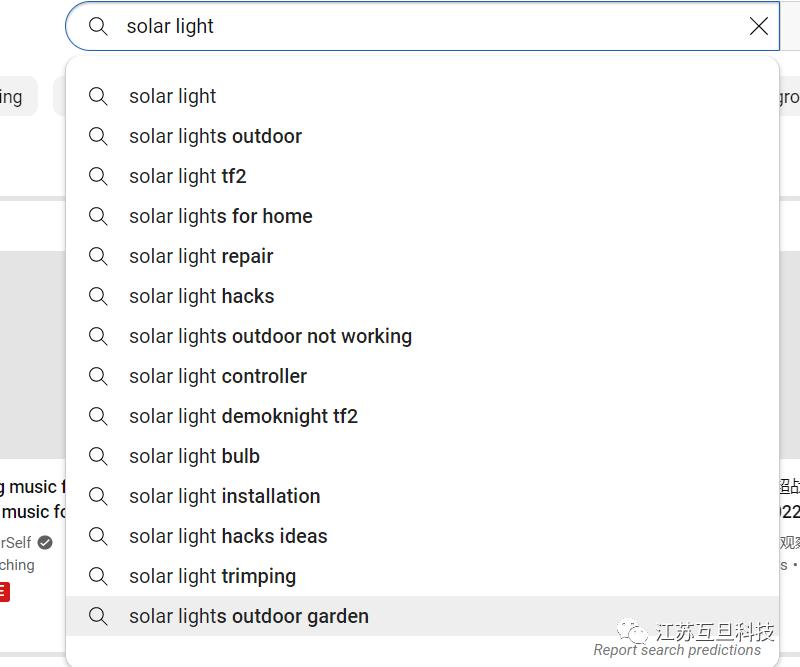Click the magnifier icon beside "solar light bulb"
Viewport: 800px width, 667px height.
(98, 456)
